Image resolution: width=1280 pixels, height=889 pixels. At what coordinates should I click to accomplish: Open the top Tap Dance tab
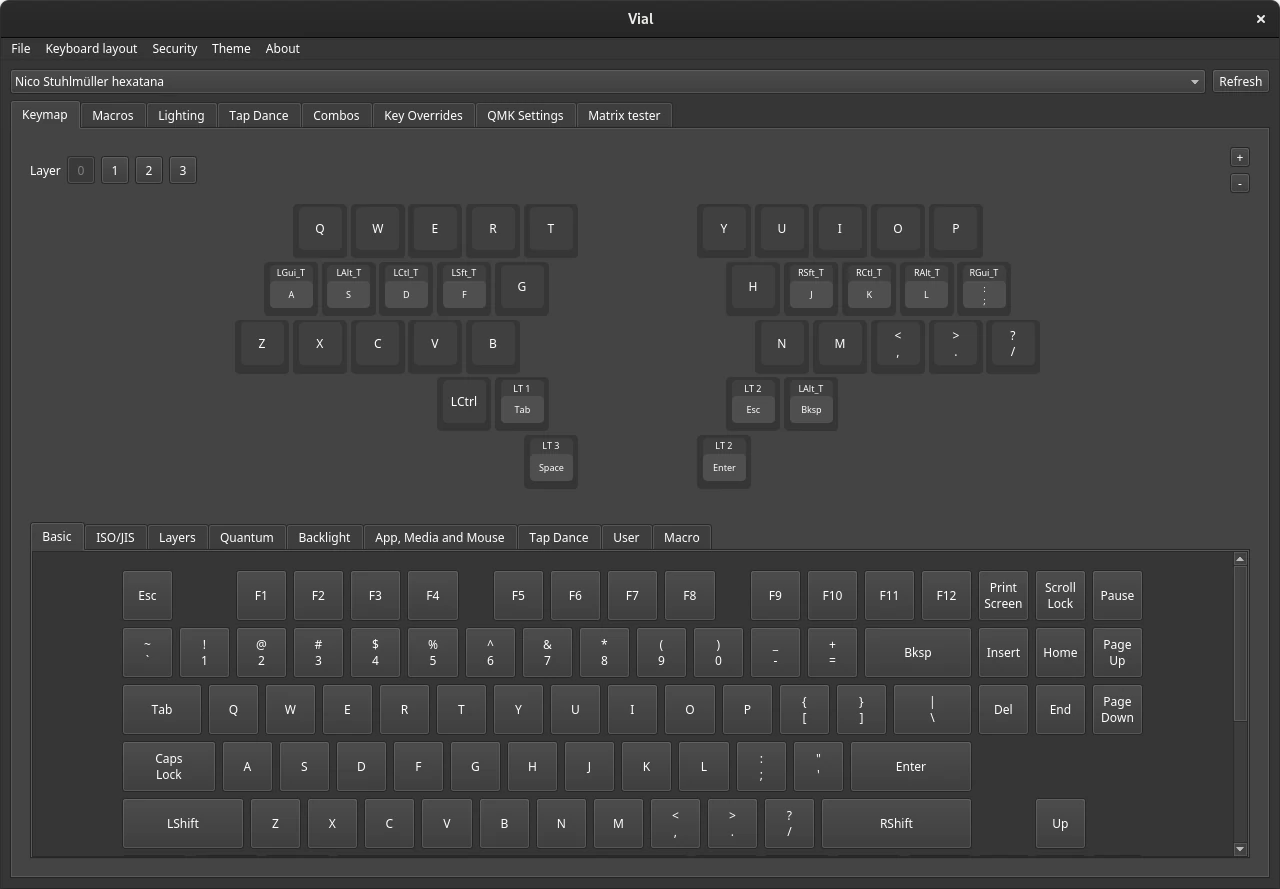(x=258, y=115)
